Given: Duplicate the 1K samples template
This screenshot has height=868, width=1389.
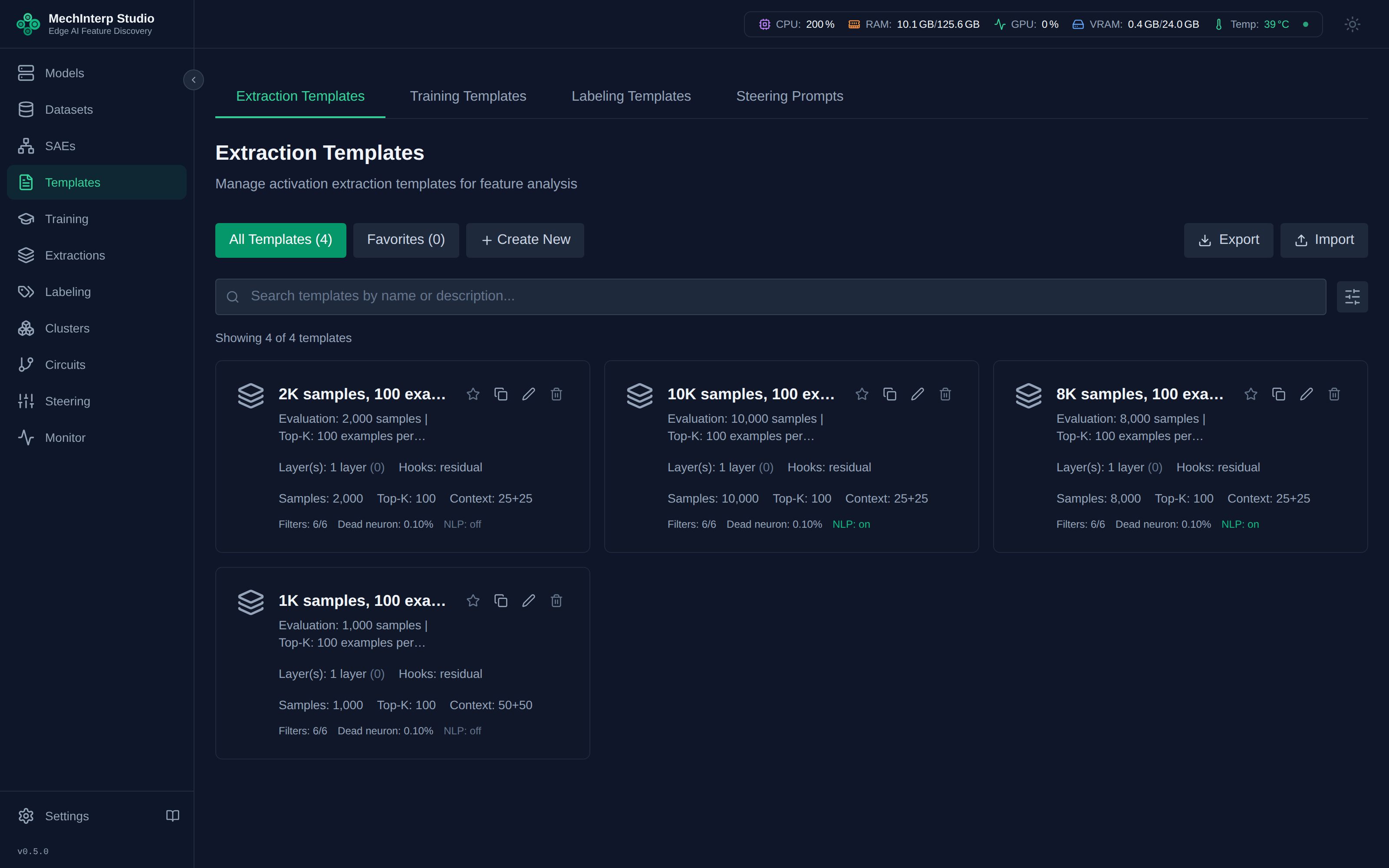Looking at the screenshot, I should 500,601.
